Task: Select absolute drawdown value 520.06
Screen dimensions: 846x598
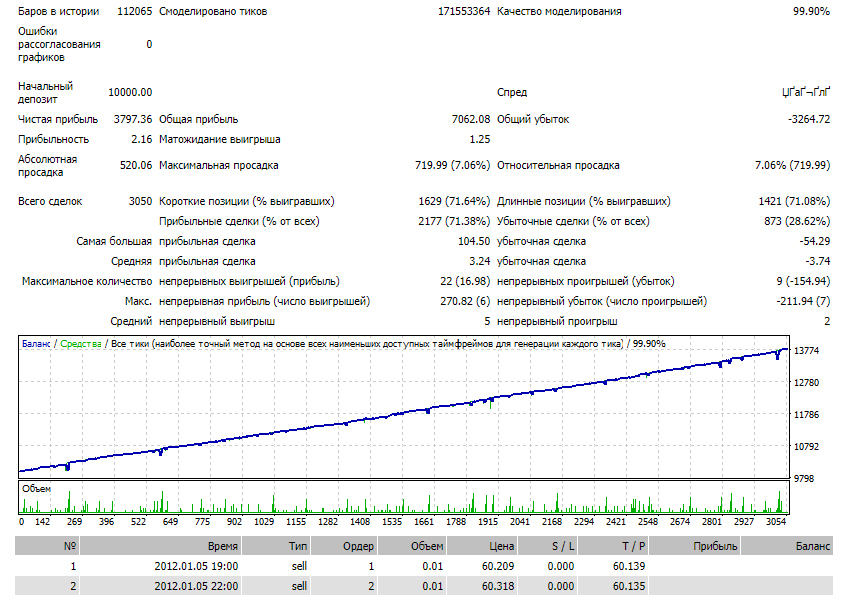Action: pos(136,165)
